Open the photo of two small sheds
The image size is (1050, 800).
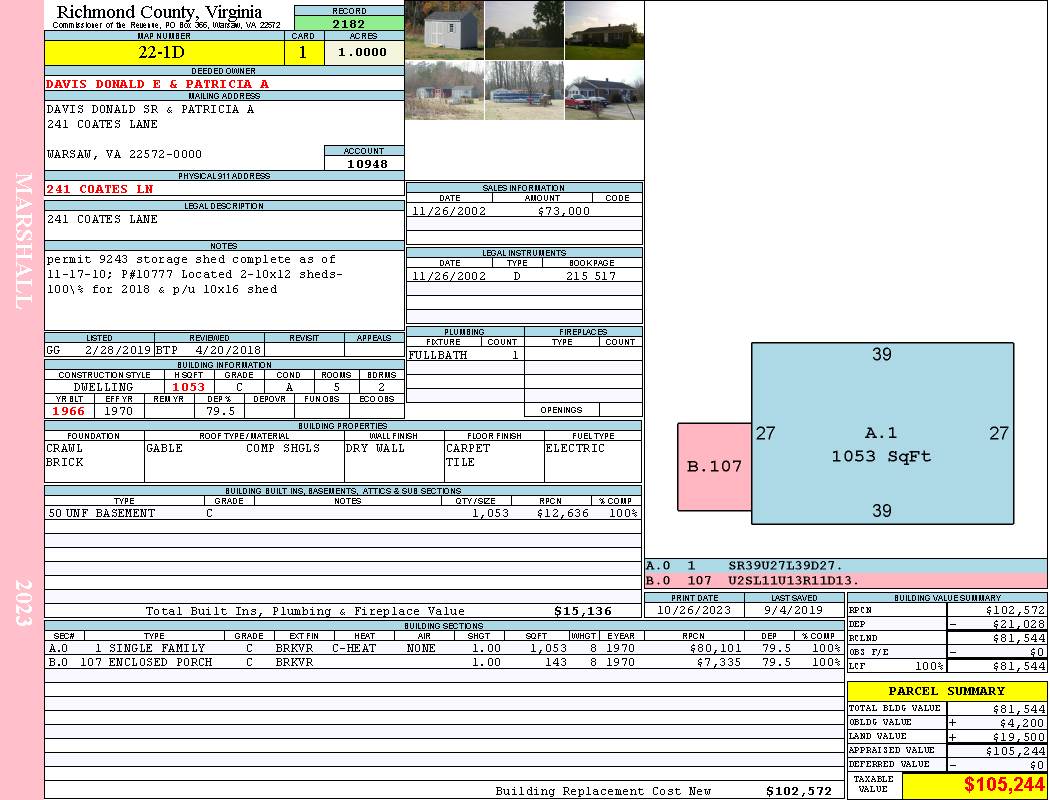444,91
